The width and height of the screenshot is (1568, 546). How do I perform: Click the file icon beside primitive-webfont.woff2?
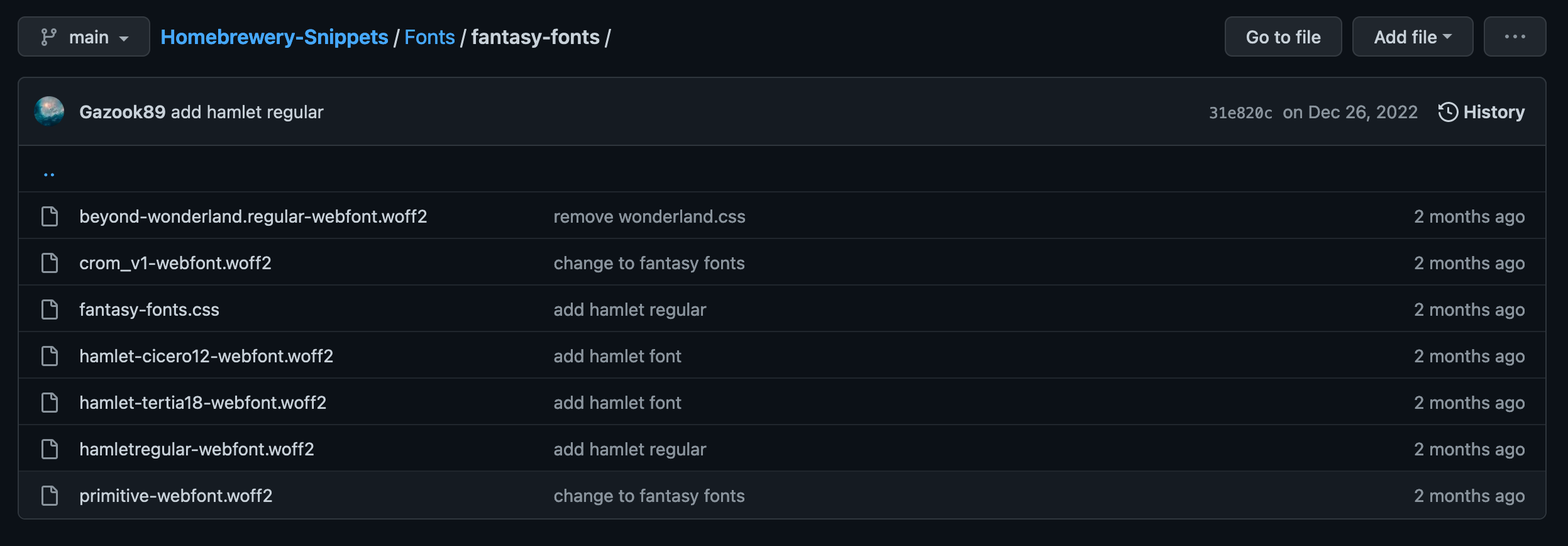[50, 496]
